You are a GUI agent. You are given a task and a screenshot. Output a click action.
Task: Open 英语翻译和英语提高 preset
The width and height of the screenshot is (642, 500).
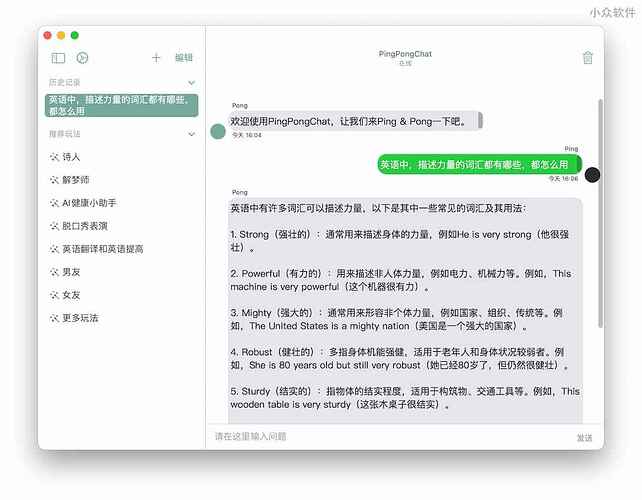click(x=103, y=249)
